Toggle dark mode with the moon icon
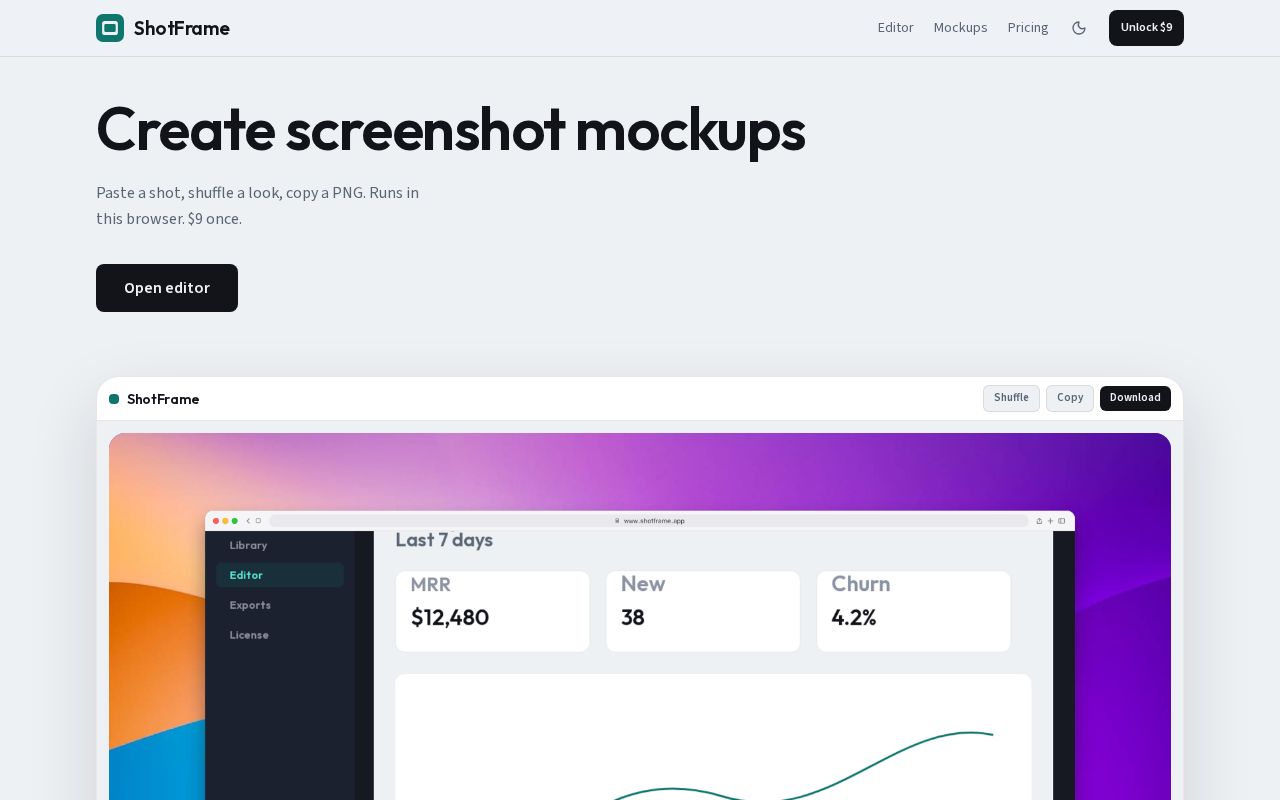The height and width of the screenshot is (800, 1280). point(1079,28)
